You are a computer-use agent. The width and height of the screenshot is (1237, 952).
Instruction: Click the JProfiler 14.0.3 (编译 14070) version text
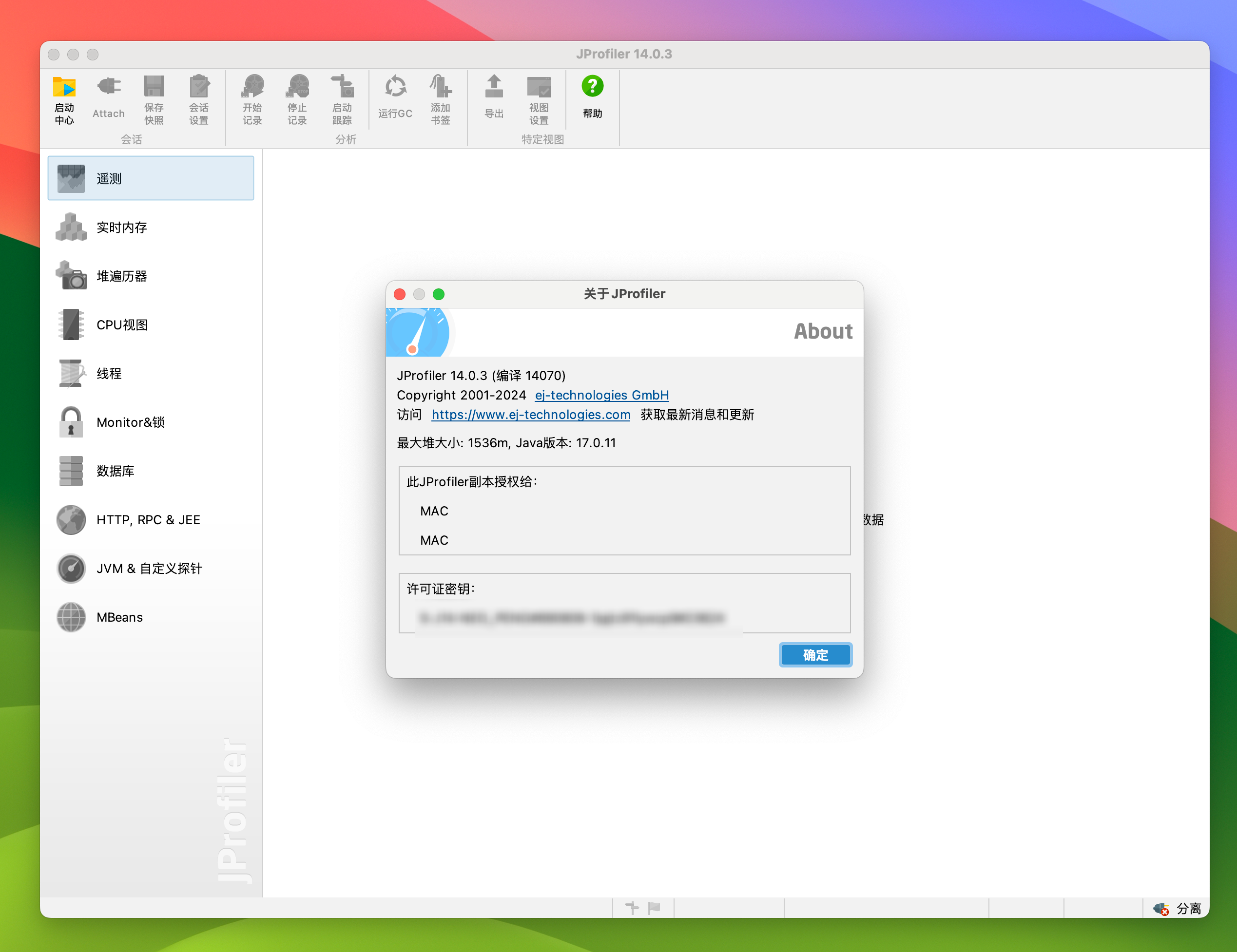[481, 376]
